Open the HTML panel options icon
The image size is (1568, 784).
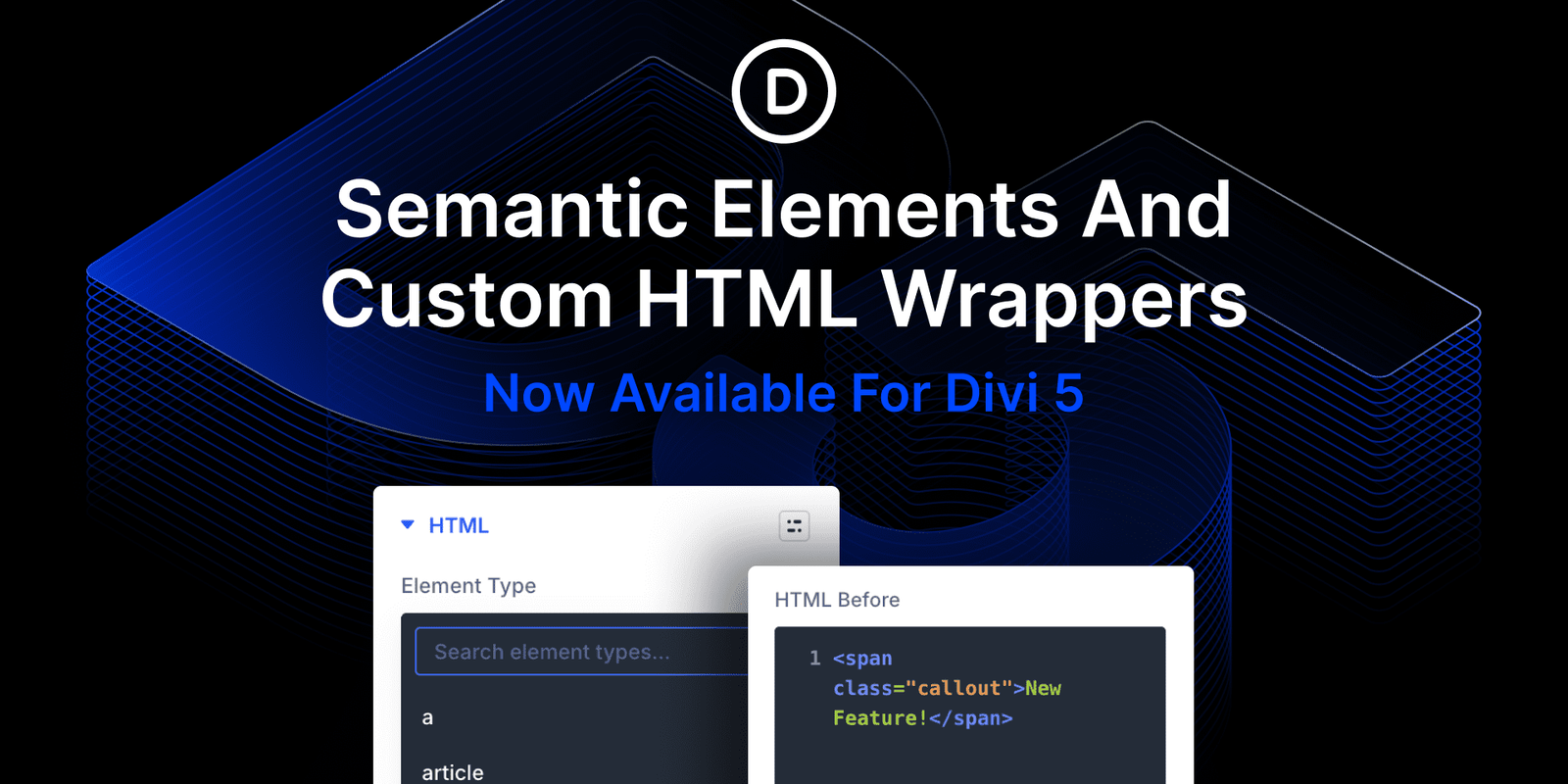tap(794, 526)
